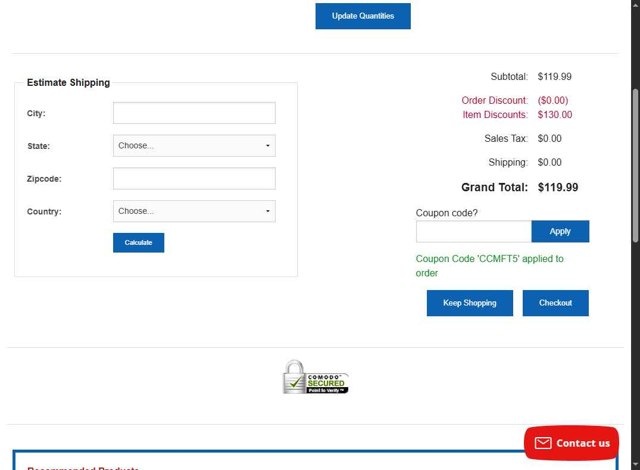The height and width of the screenshot is (470, 640).
Task: Focus the City input field
Action: pos(194,113)
